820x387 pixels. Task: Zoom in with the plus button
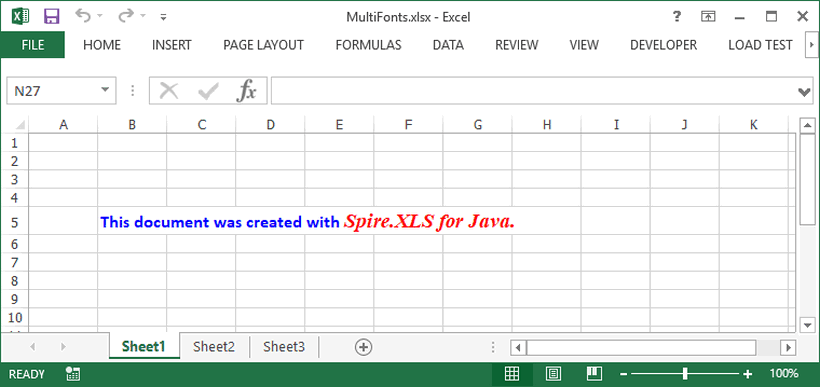(x=748, y=374)
